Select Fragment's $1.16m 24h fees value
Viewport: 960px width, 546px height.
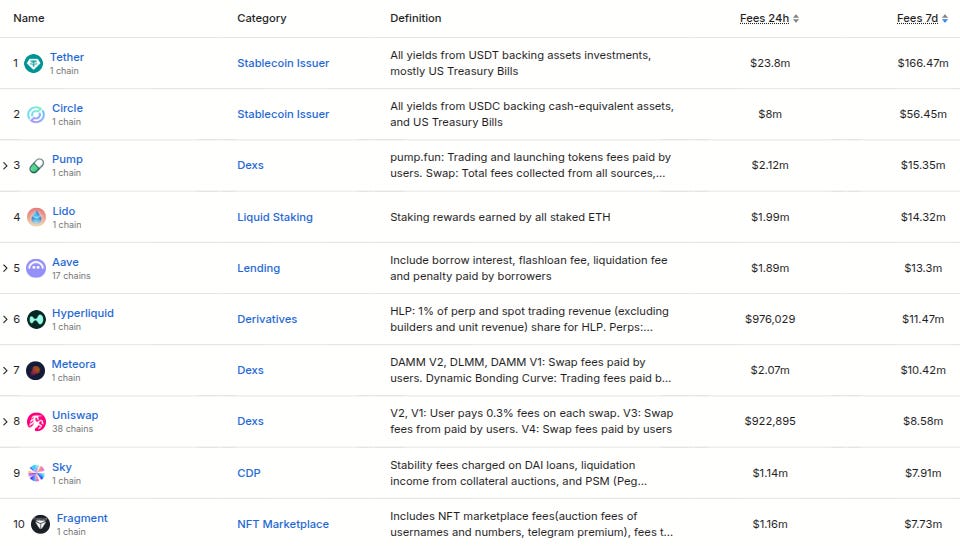click(x=770, y=524)
